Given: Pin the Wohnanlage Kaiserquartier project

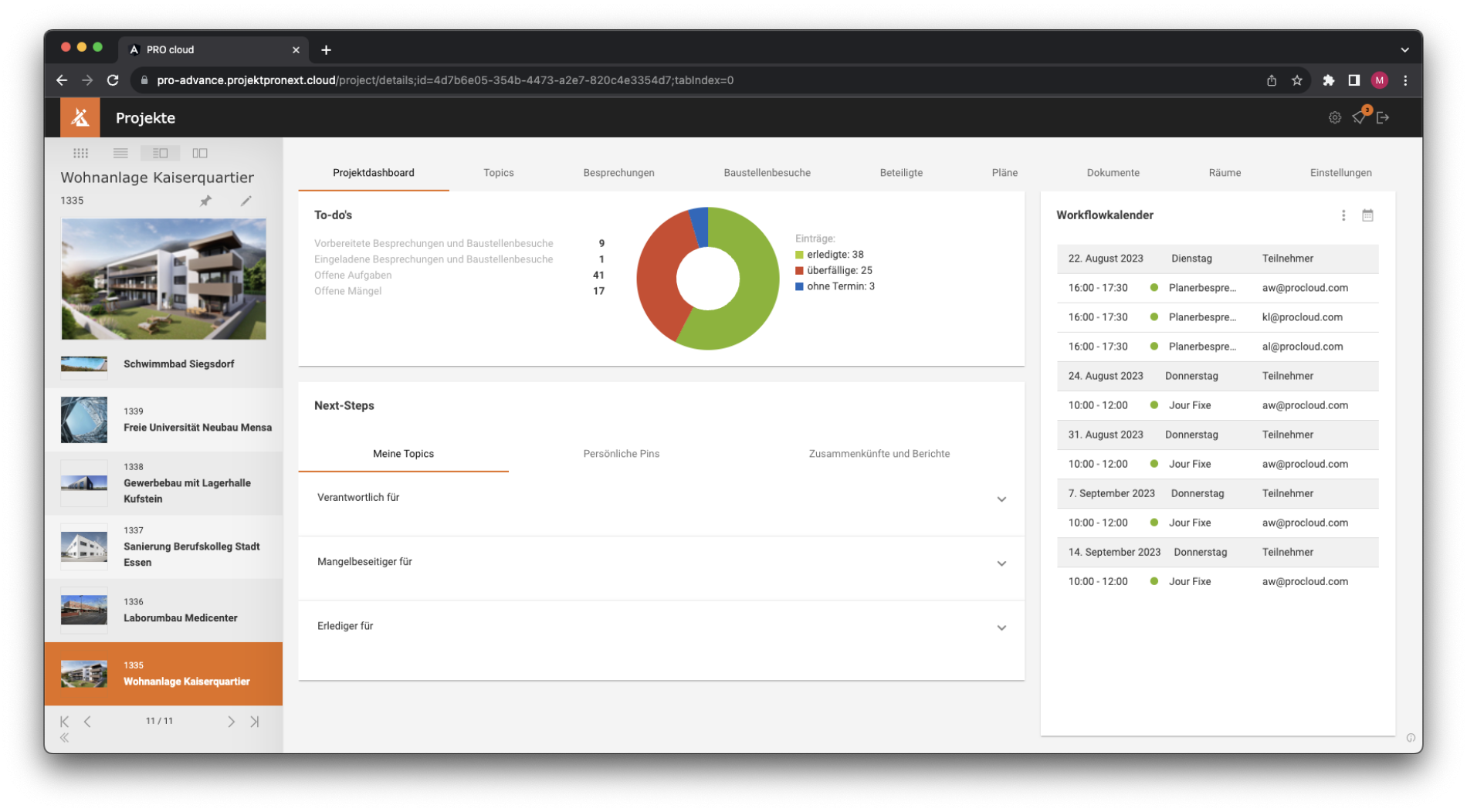Looking at the screenshot, I should point(205,201).
